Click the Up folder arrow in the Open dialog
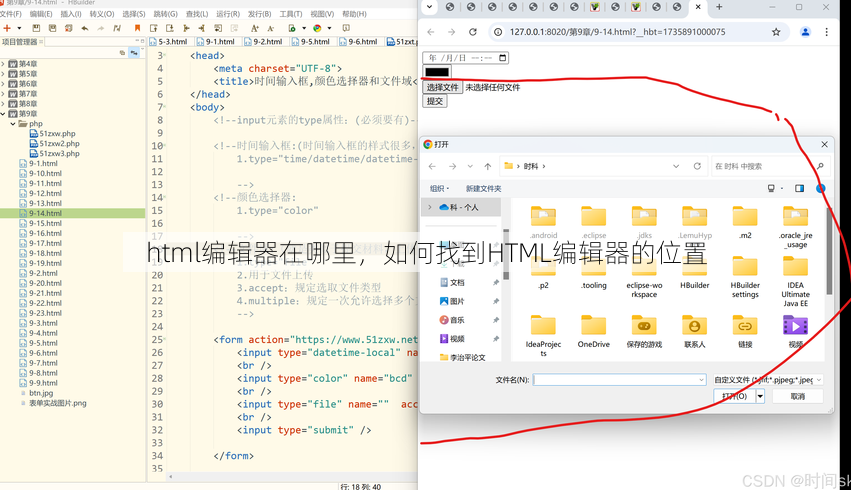851x490 pixels. tap(487, 167)
